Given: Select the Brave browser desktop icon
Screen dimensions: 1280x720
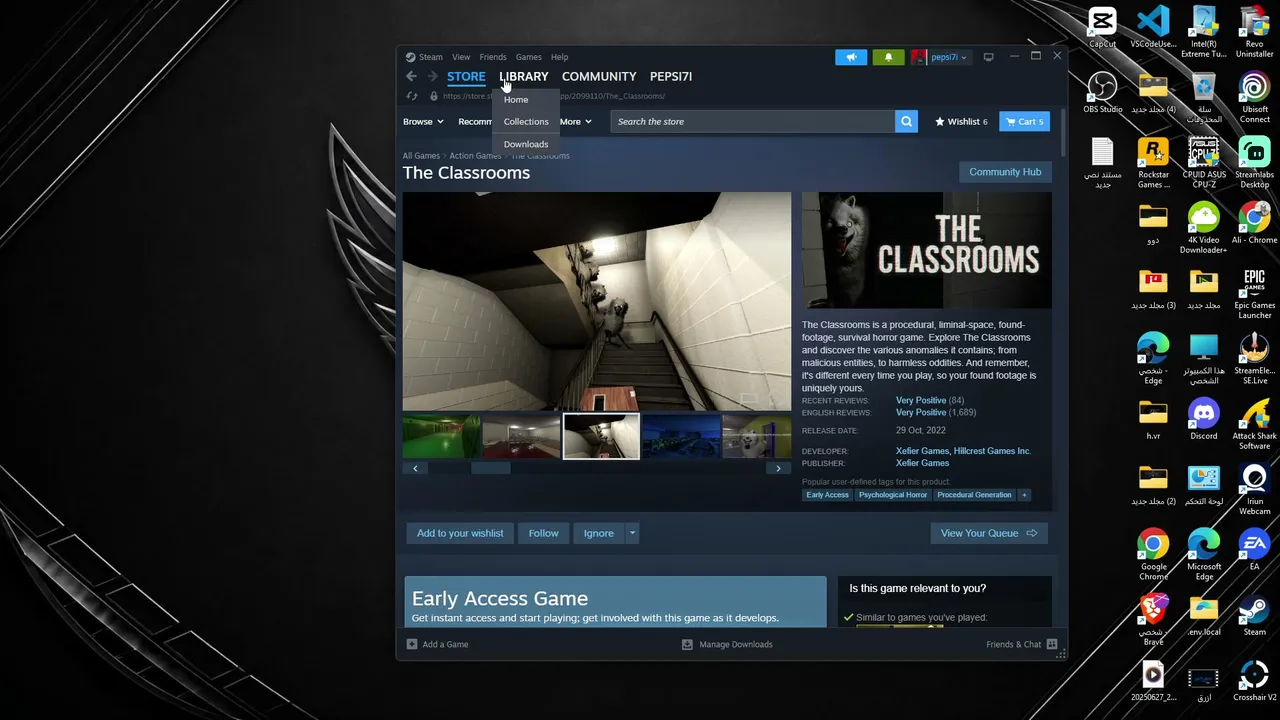Looking at the screenshot, I should (x=1153, y=620).
